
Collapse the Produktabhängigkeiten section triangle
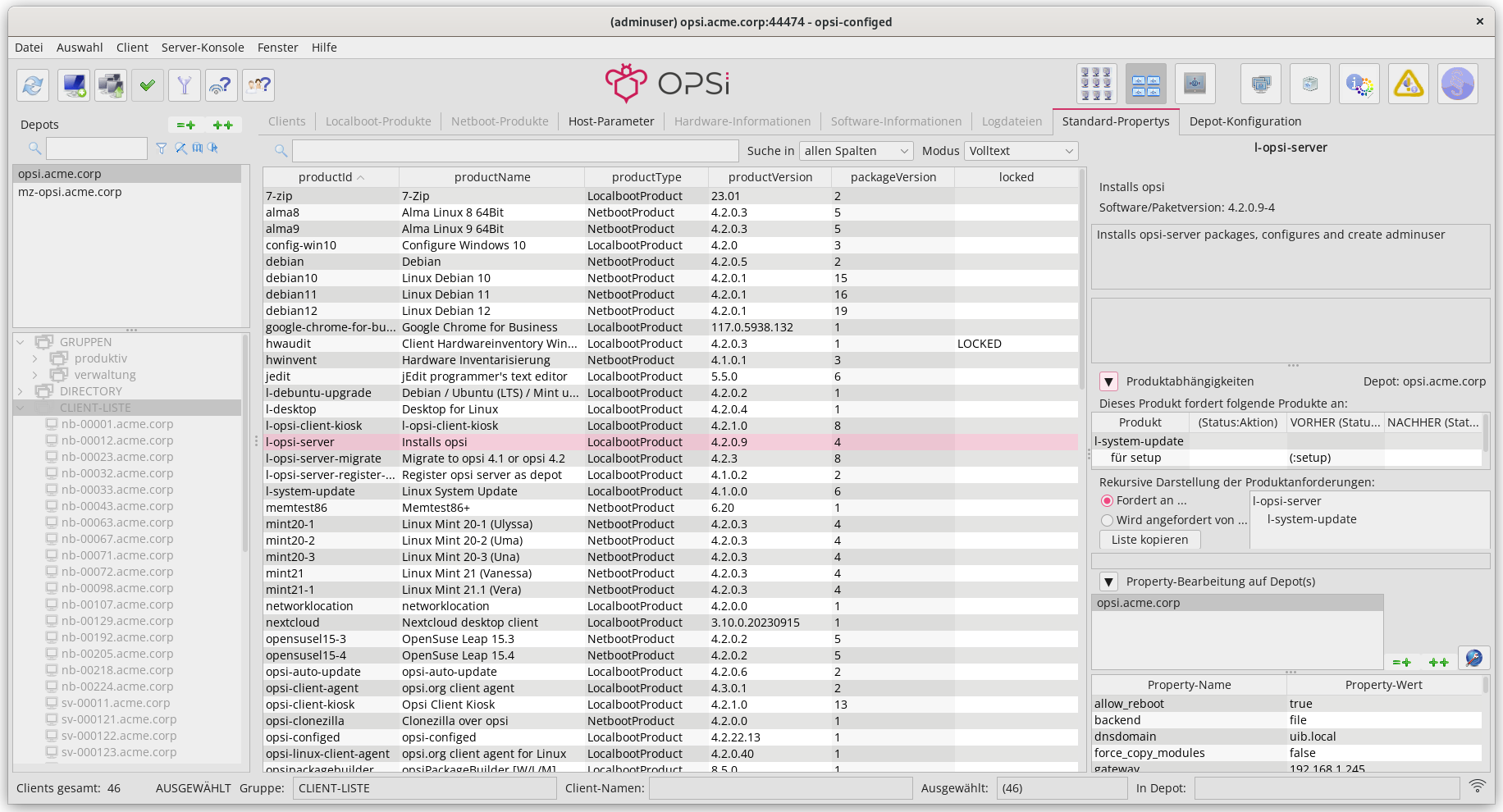tap(1108, 381)
